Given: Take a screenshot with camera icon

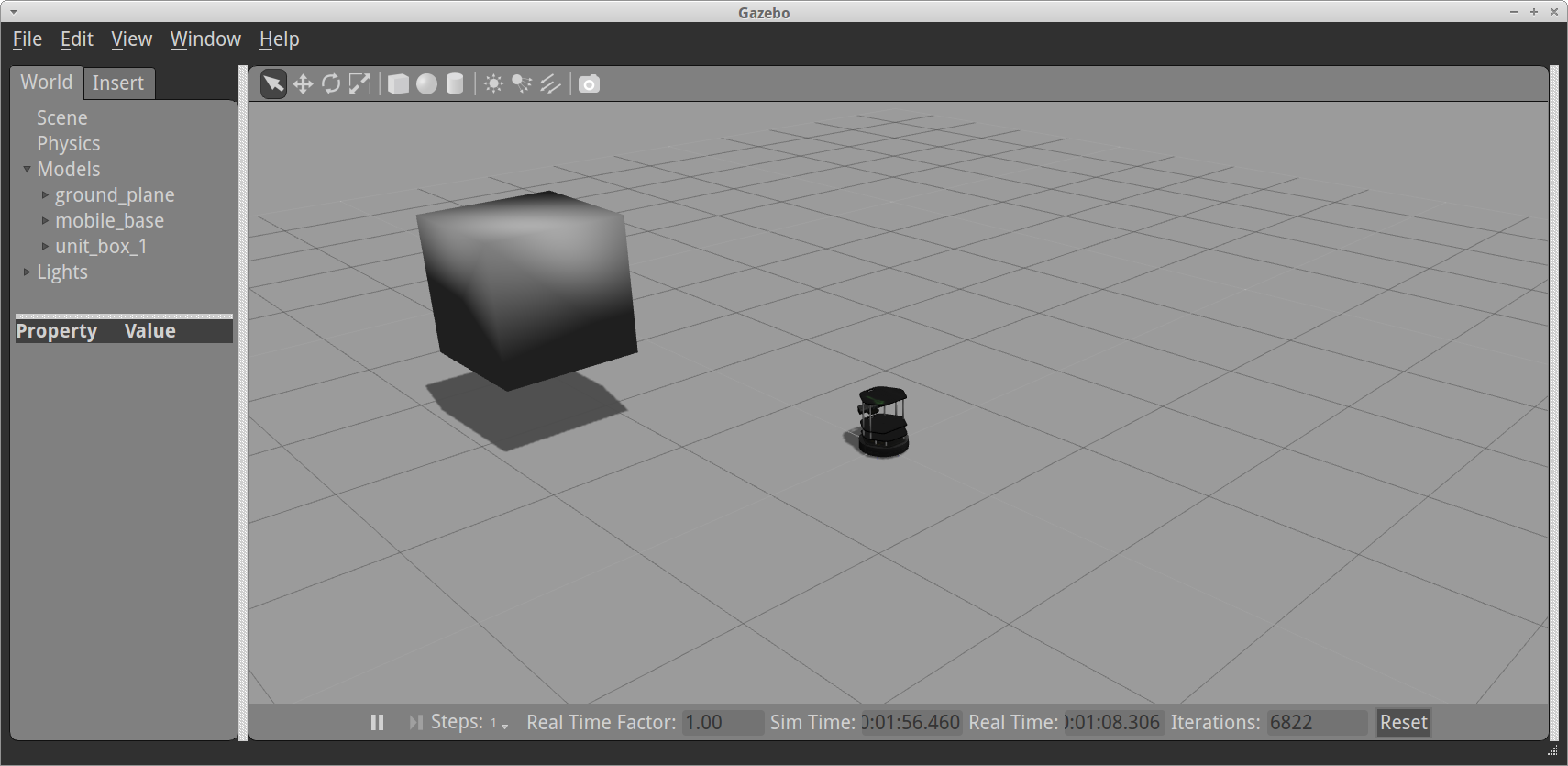Looking at the screenshot, I should (589, 84).
